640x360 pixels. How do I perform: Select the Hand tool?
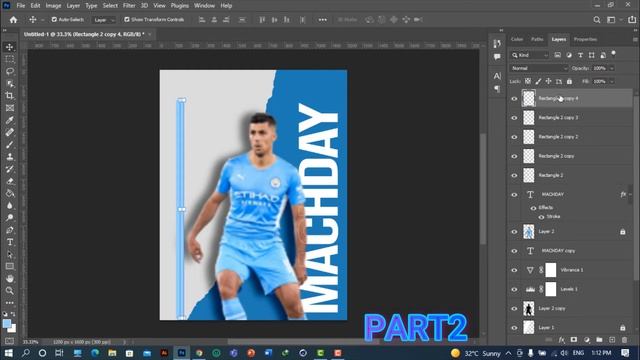coord(9,278)
